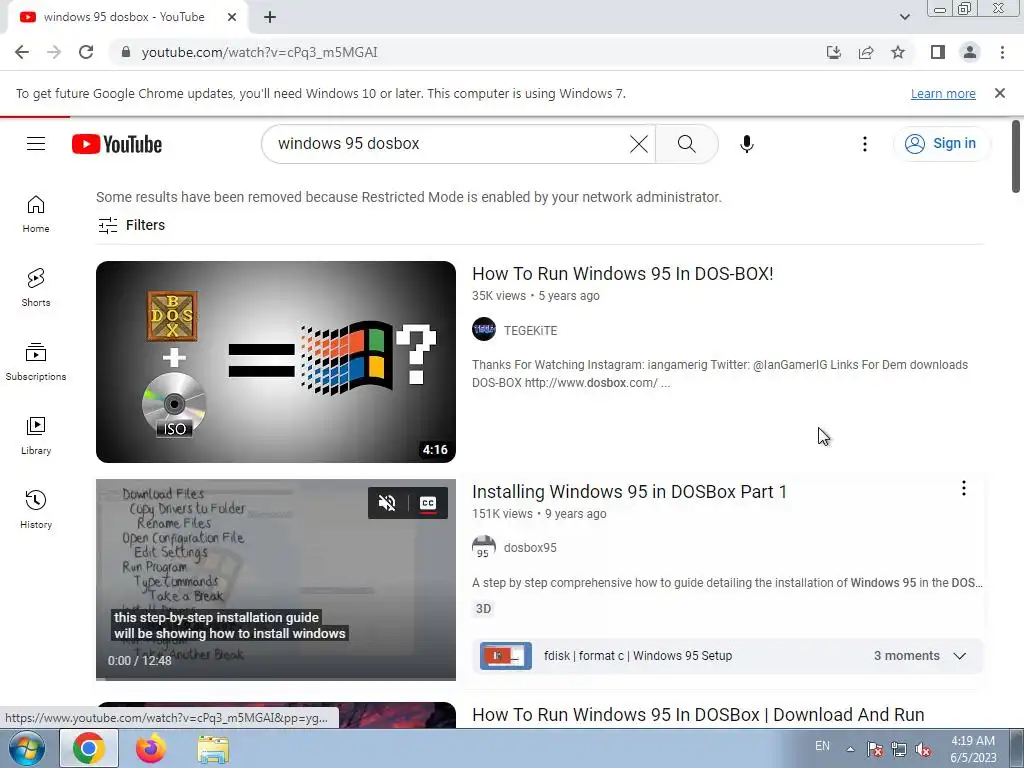This screenshot has width=1024, height=768.
Task: Open Chrome profile avatar
Action: (970, 52)
